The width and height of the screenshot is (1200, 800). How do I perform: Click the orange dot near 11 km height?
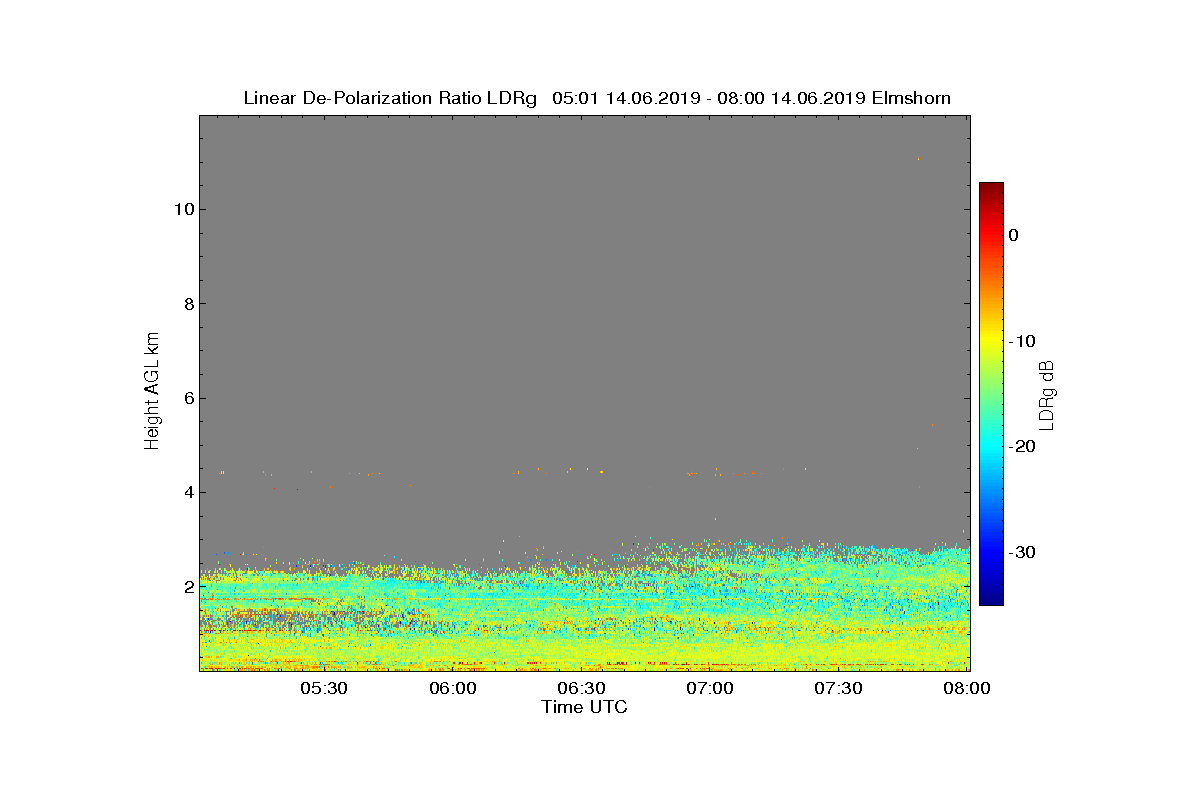pos(918,158)
